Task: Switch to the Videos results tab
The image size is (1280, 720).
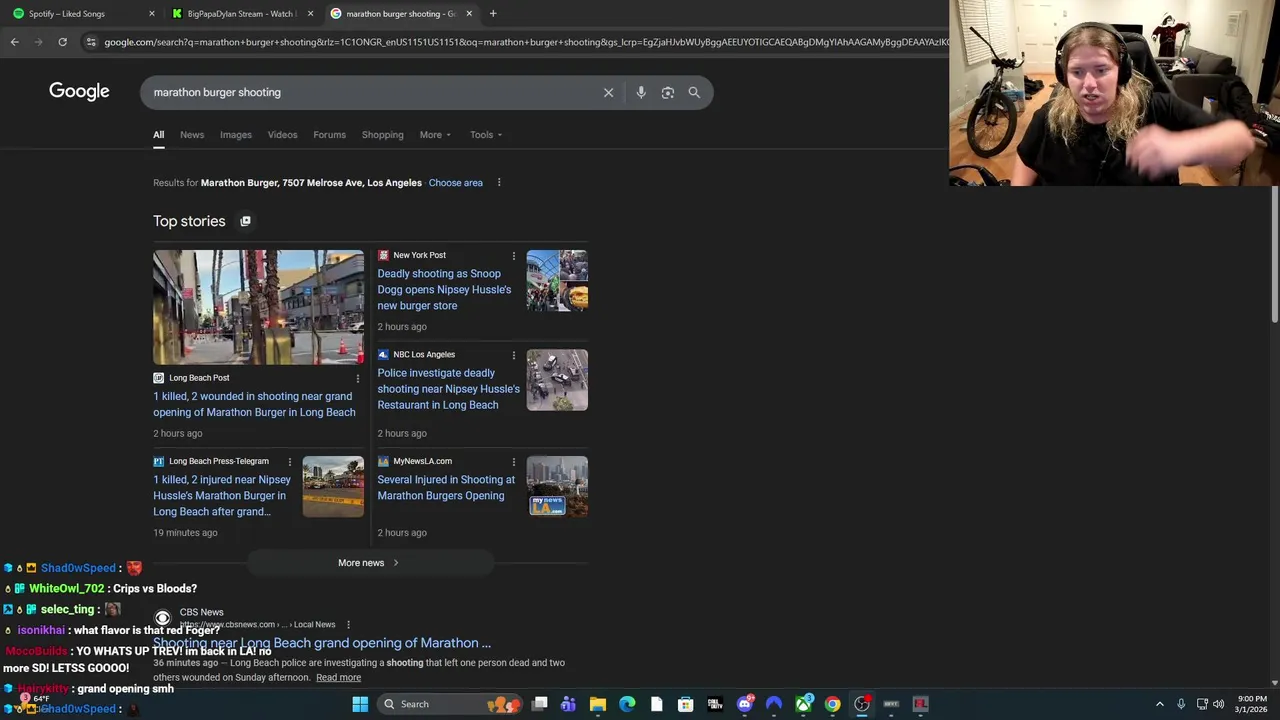Action: 282,135
